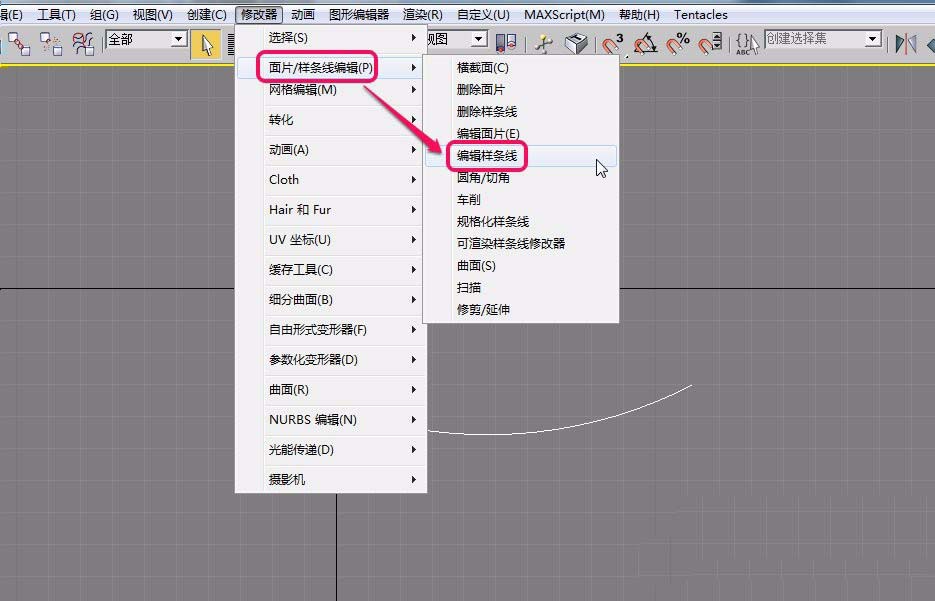This screenshot has height=601, width=935.
Task: Expand the 网格编辑(M) submenu
Action: pos(332,89)
